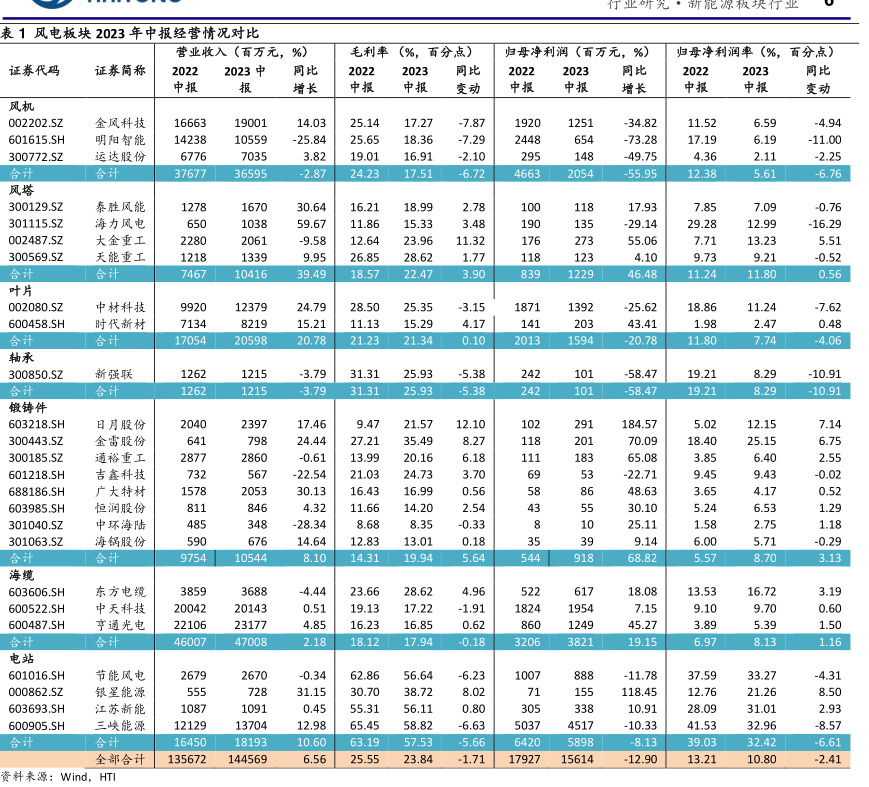
Task: Select company name '泰胜风能'
Action: tap(120, 207)
